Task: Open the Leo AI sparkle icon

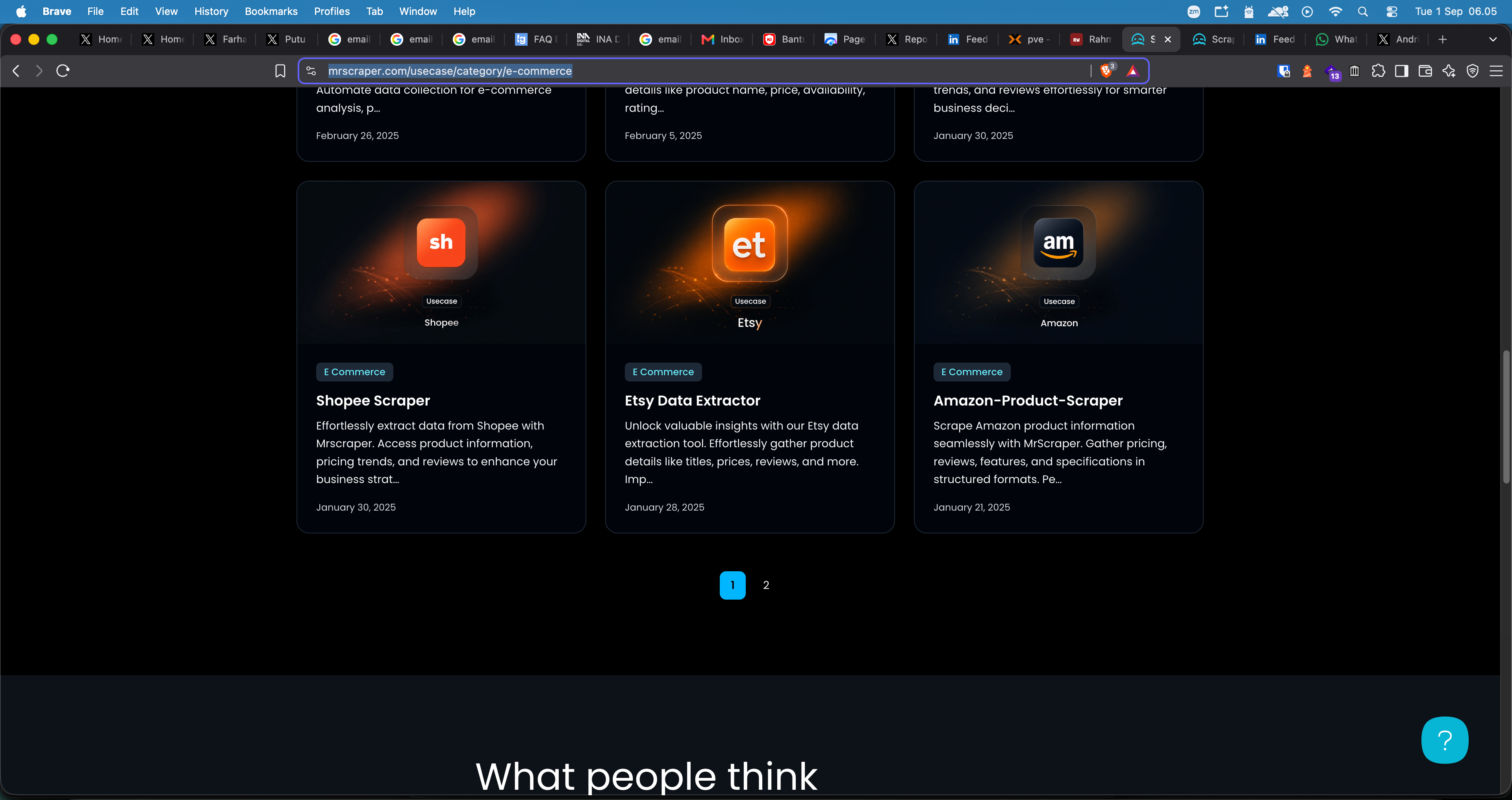Action: pos(1449,71)
